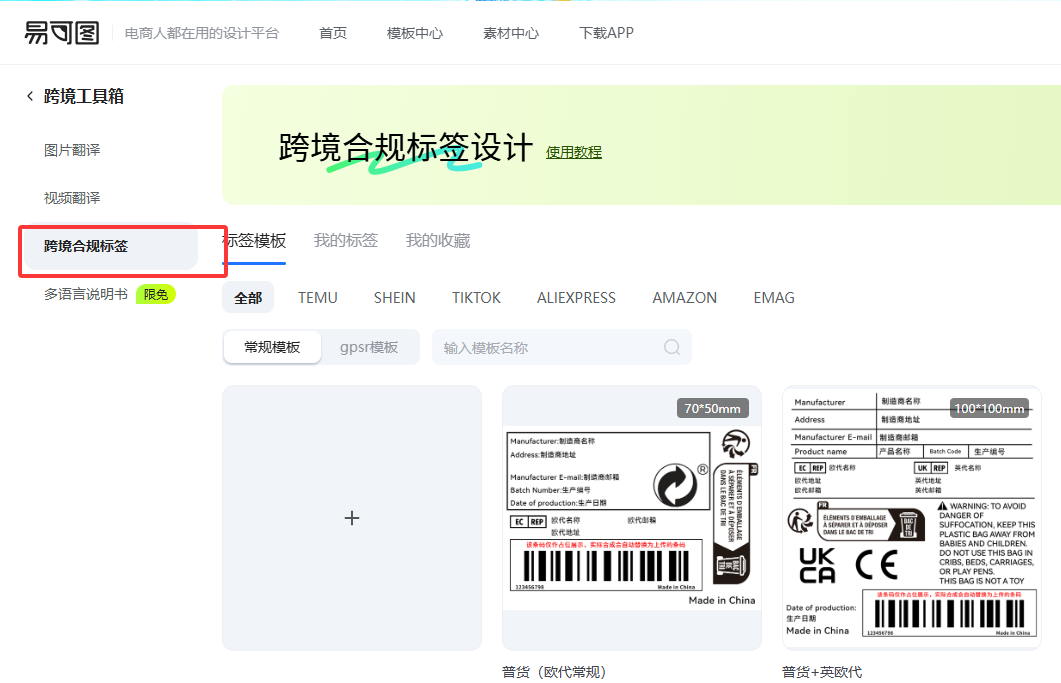Click the 跨境工具箱 heading
1061x683 pixels.
coord(84,96)
